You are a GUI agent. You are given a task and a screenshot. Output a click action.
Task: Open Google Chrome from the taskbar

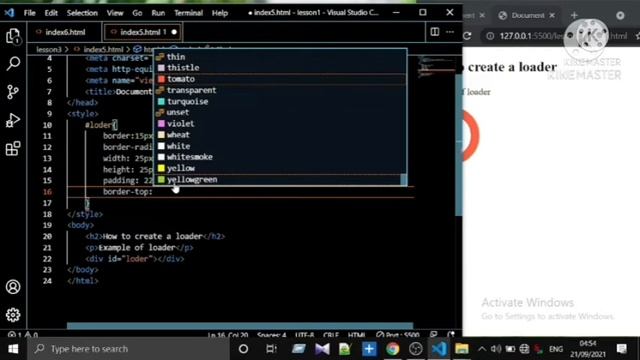coord(392,349)
